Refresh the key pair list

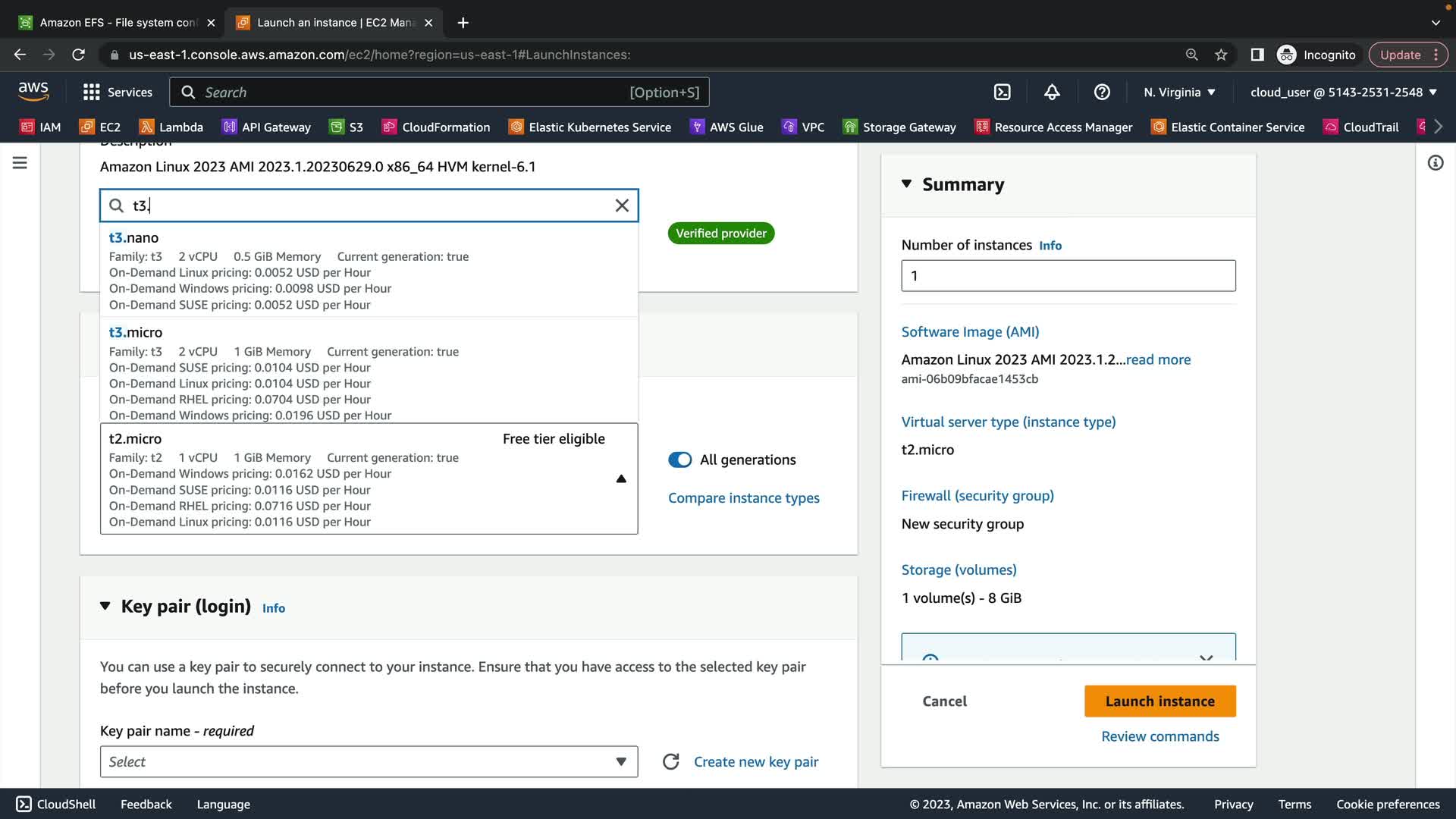click(670, 761)
